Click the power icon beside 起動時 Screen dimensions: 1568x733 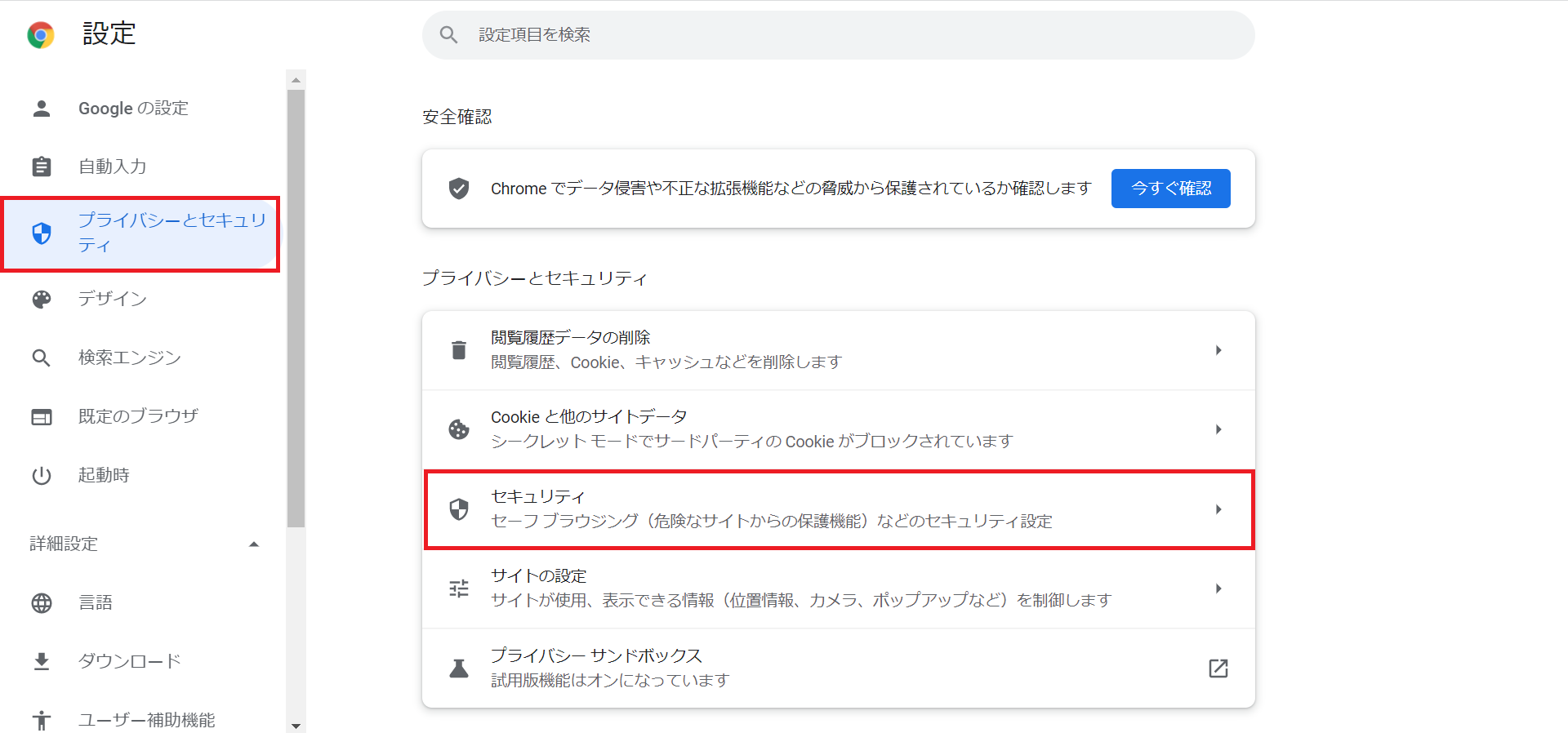[x=42, y=476]
